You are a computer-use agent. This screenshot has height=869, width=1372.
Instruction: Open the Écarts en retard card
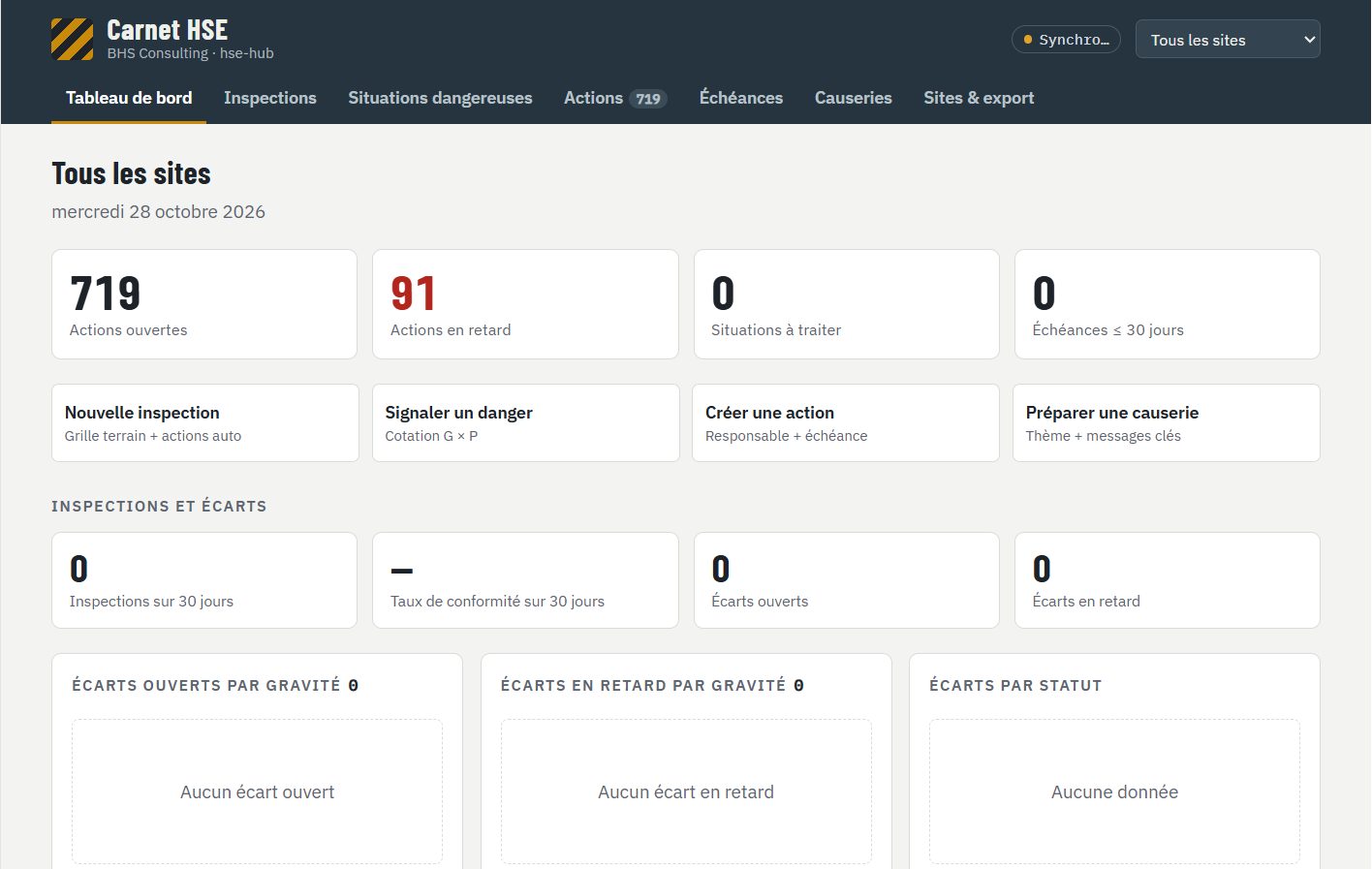pyautogui.click(x=1168, y=580)
